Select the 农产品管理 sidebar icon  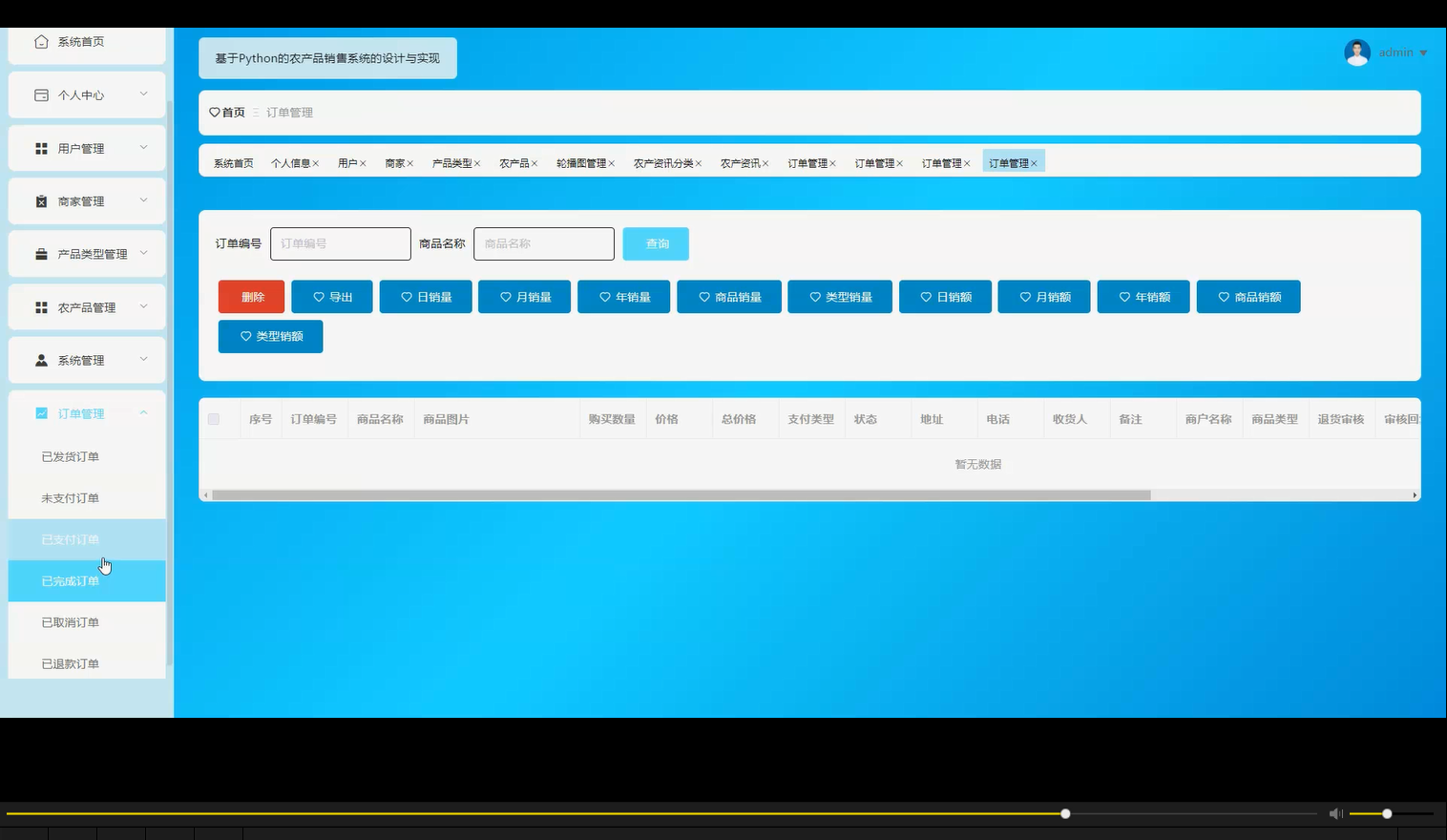[x=41, y=306]
